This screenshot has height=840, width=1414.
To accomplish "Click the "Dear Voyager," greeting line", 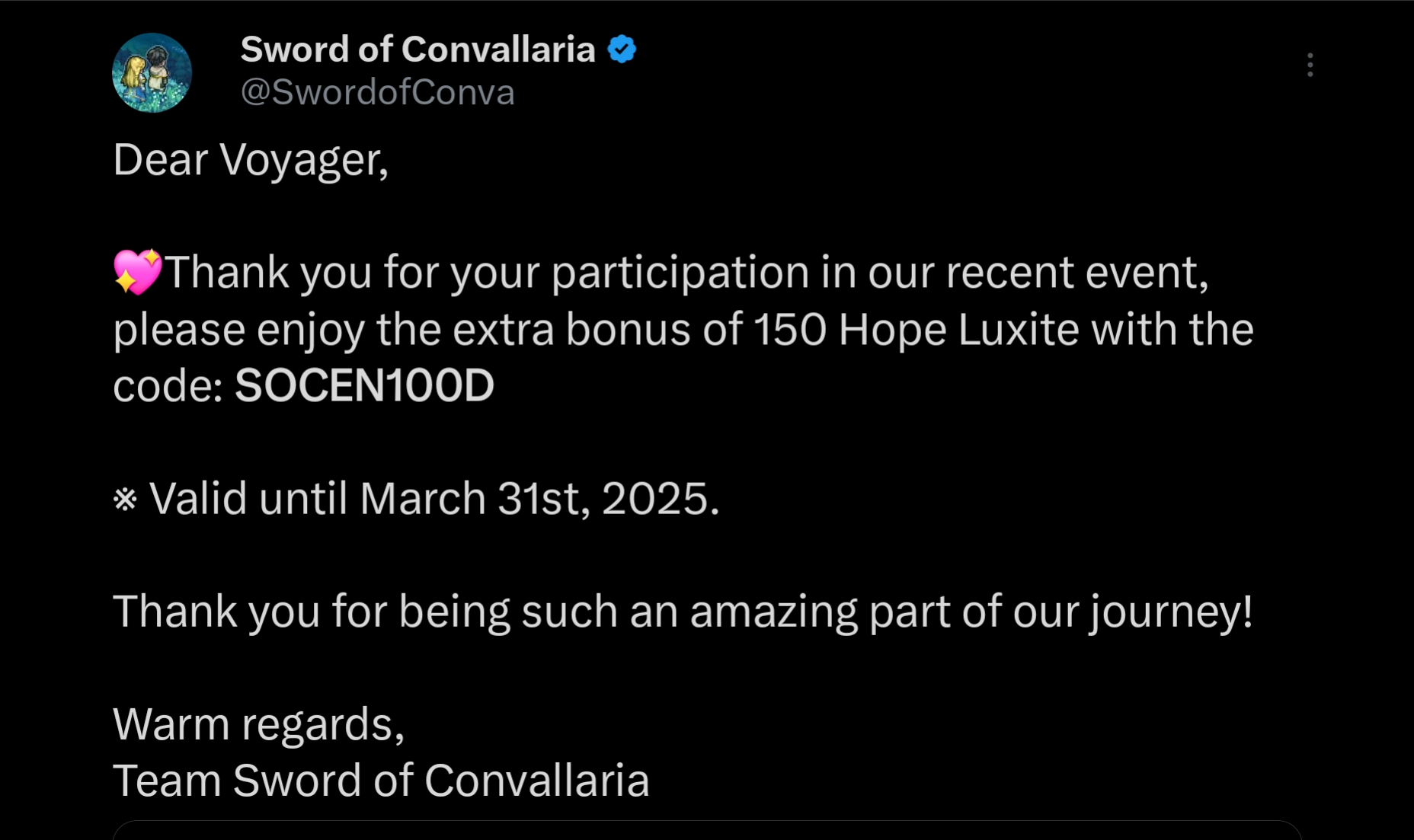I will point(251,161).
